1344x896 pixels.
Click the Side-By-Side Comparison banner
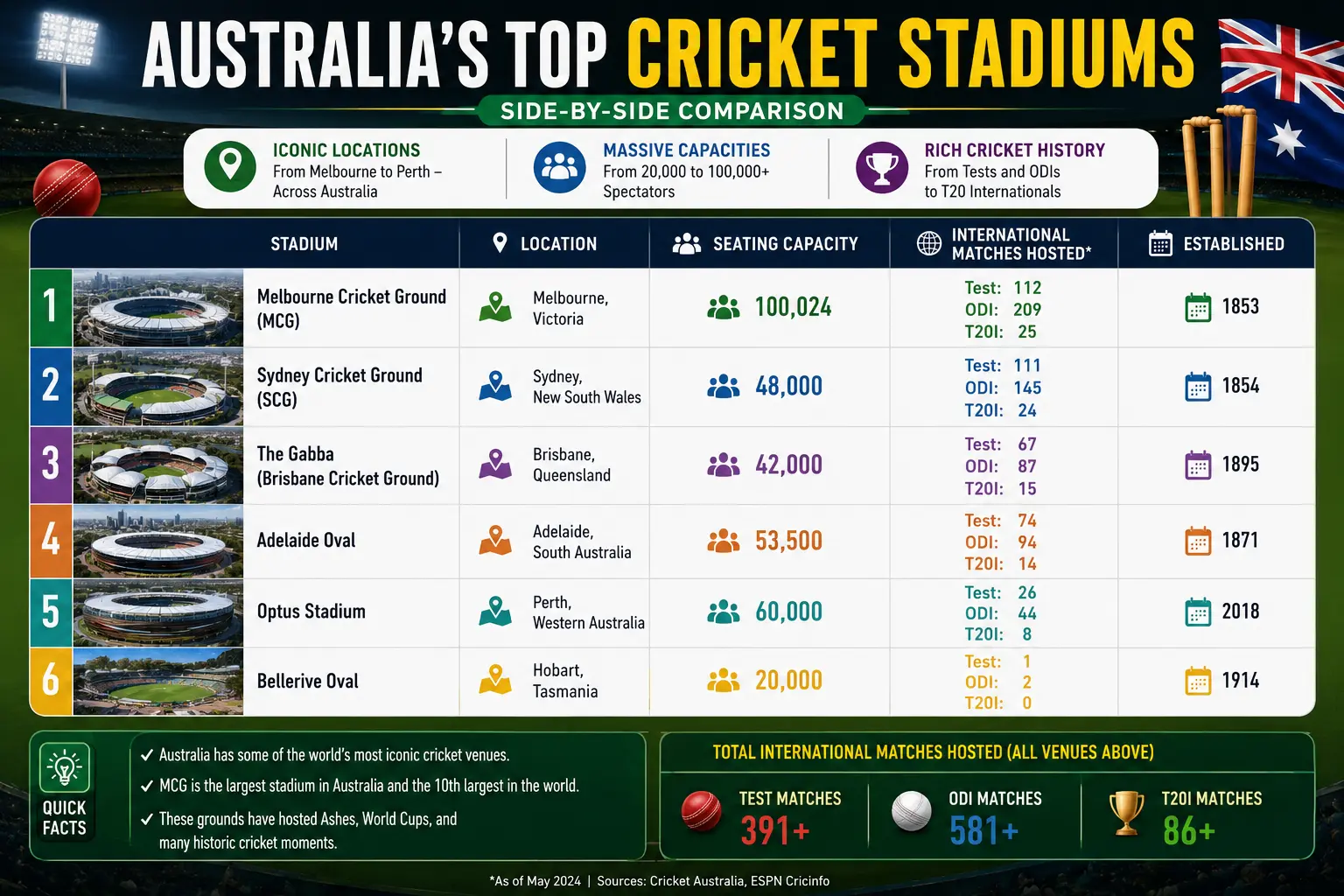click(x=672, y=111)
